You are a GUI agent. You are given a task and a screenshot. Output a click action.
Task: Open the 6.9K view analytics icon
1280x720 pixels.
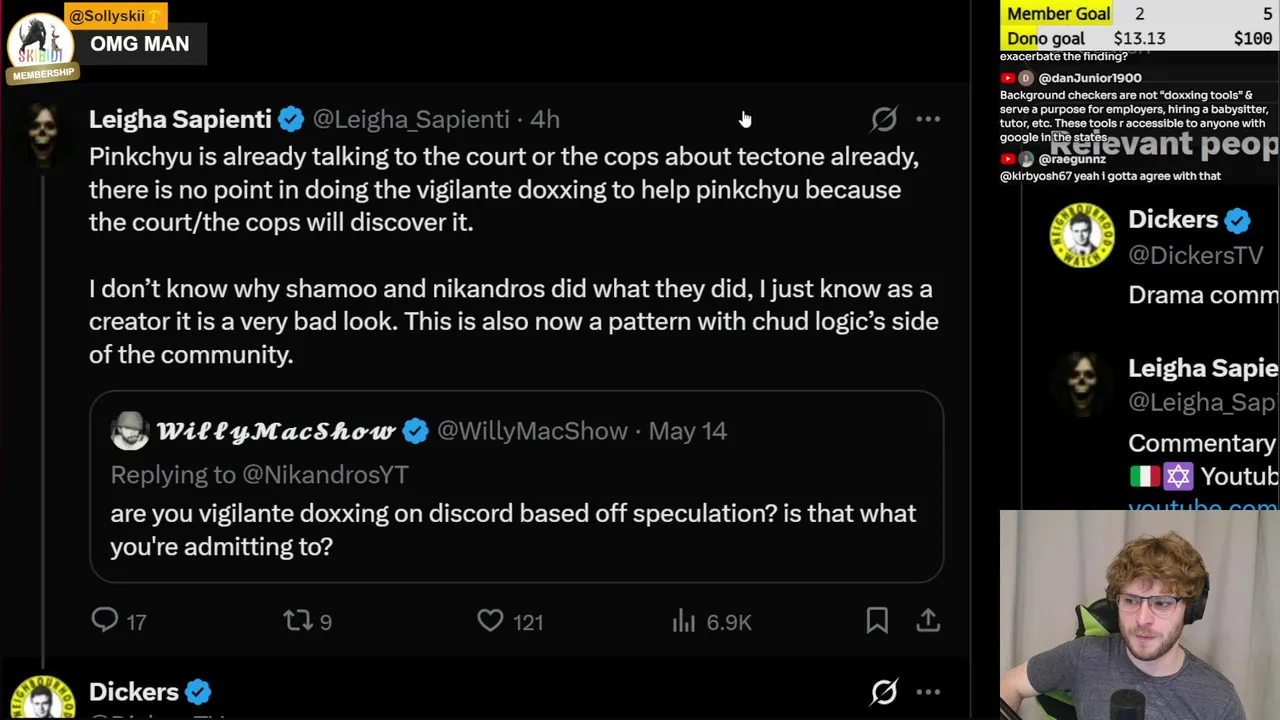click(684, 621)
